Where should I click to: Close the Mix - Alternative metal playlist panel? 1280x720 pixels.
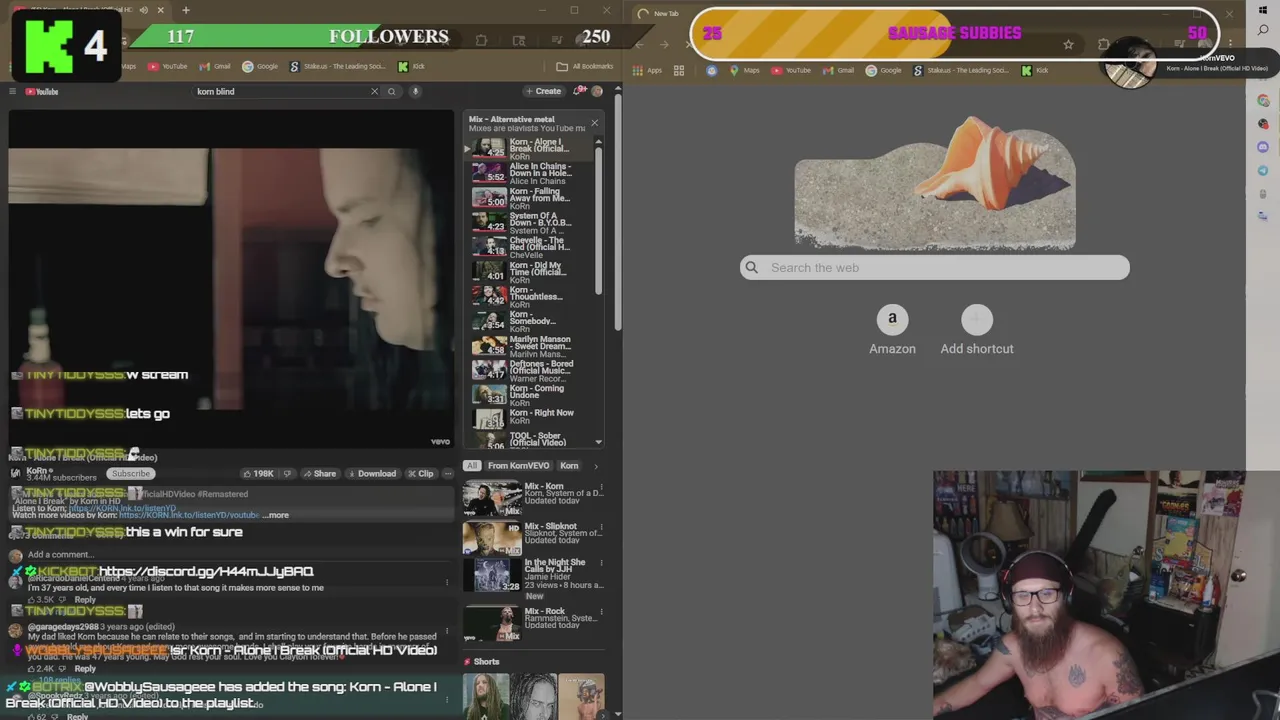click(x=594, y=123)
